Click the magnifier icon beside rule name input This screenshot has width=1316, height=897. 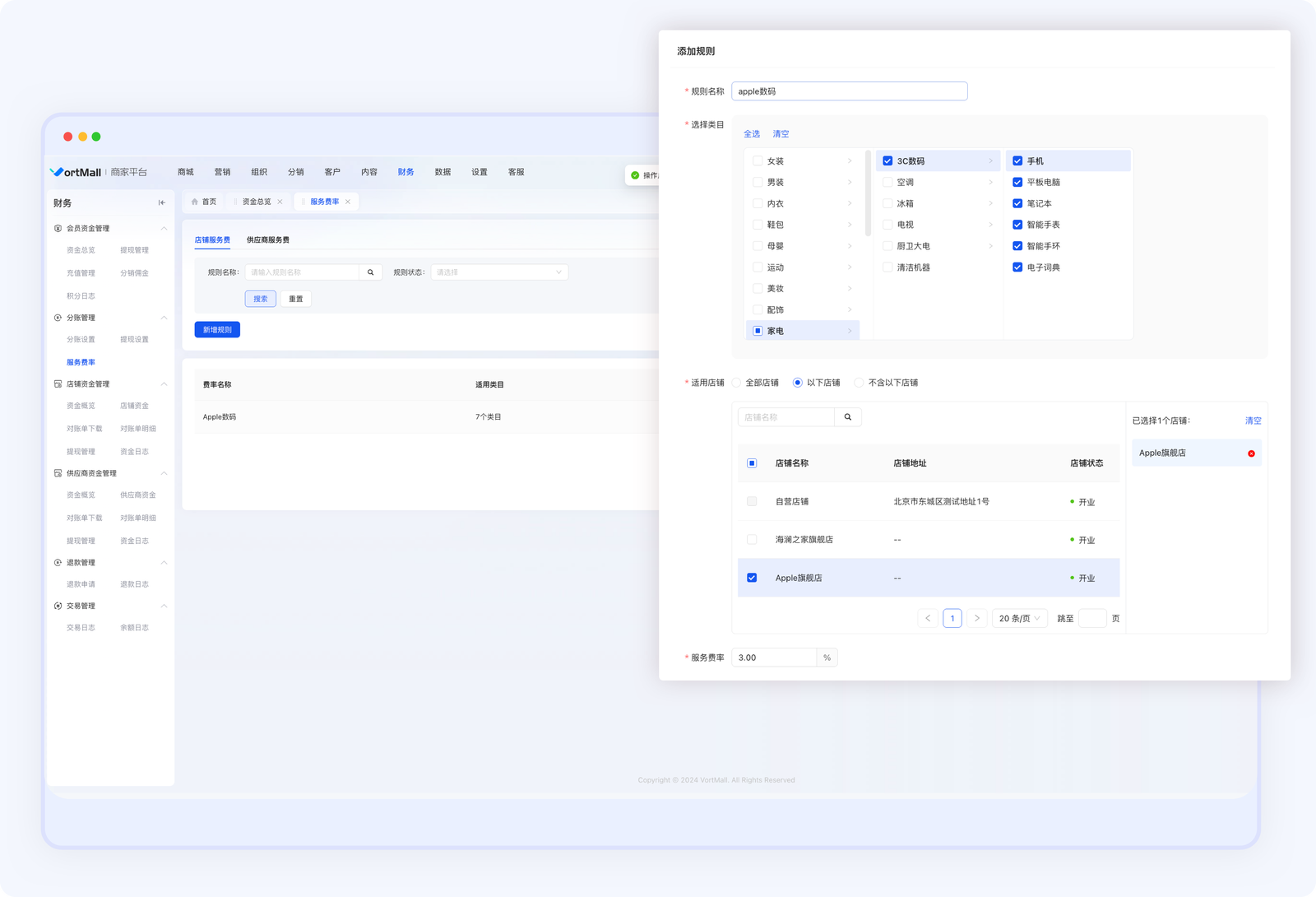tap(370, 272)
